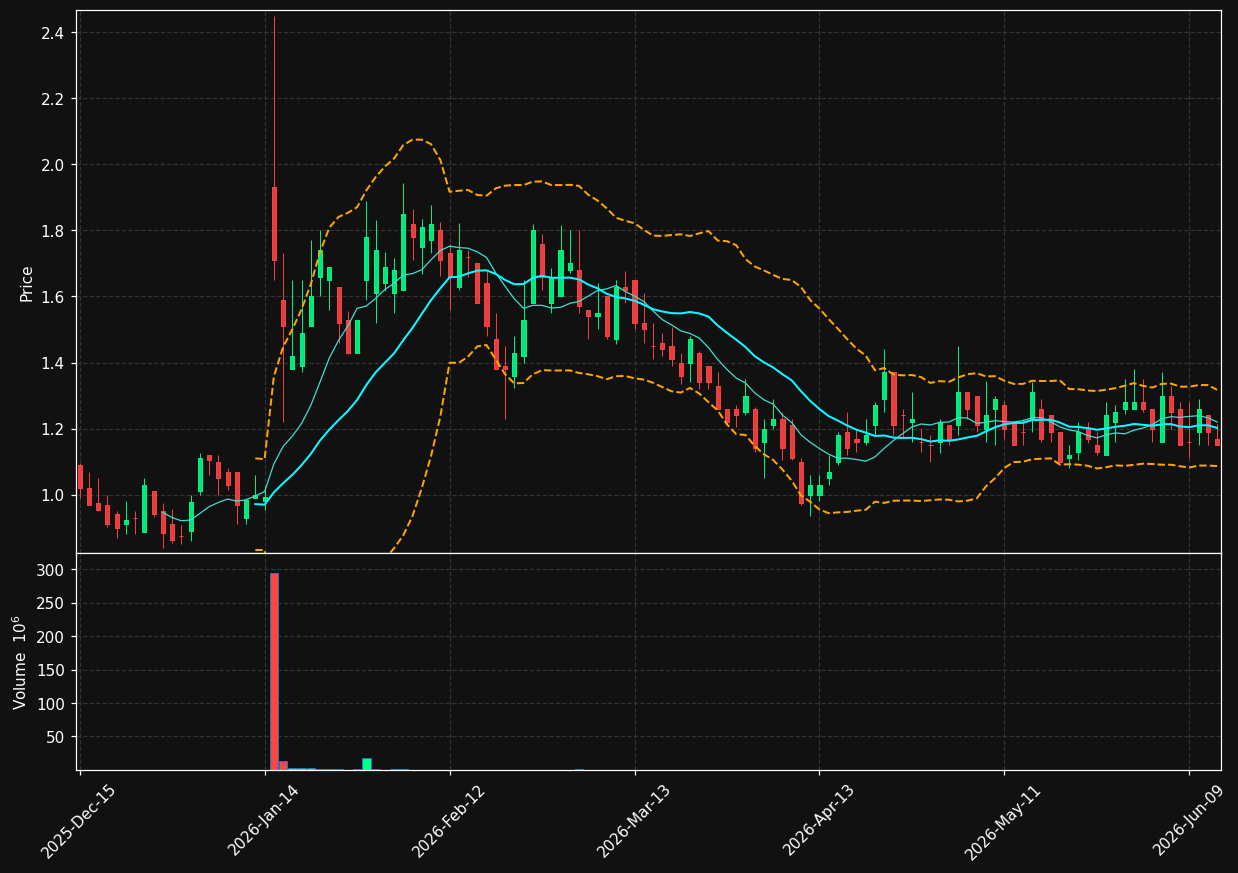The height and width of the screenshot is (873, 1238).
Task: Click the 1.6 price axis tick
Action: 52,297
